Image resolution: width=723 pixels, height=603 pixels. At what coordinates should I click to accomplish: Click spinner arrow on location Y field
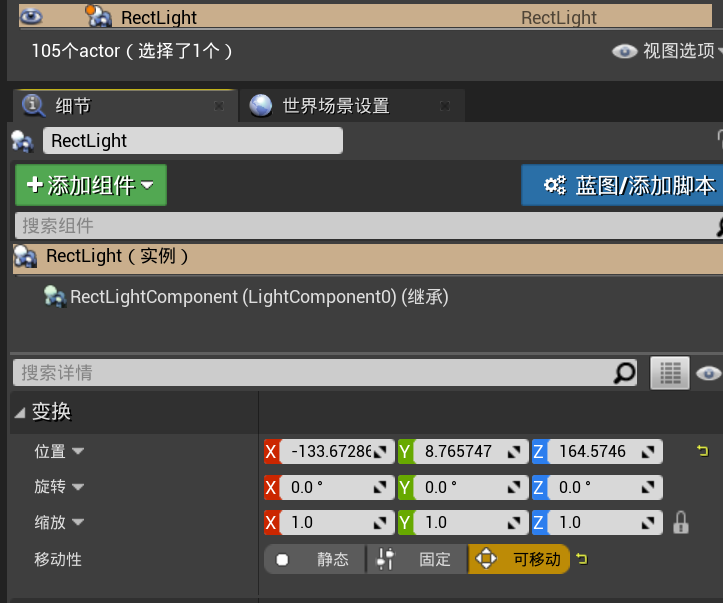tap(514, 452)
